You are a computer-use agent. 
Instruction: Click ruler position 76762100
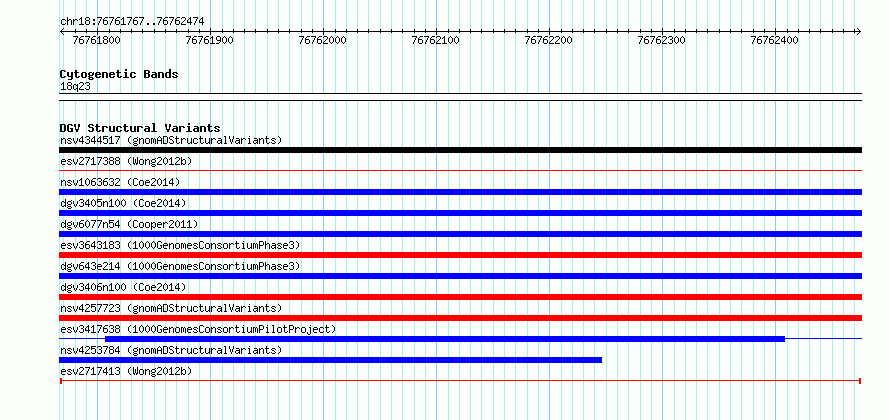[436, 40]
